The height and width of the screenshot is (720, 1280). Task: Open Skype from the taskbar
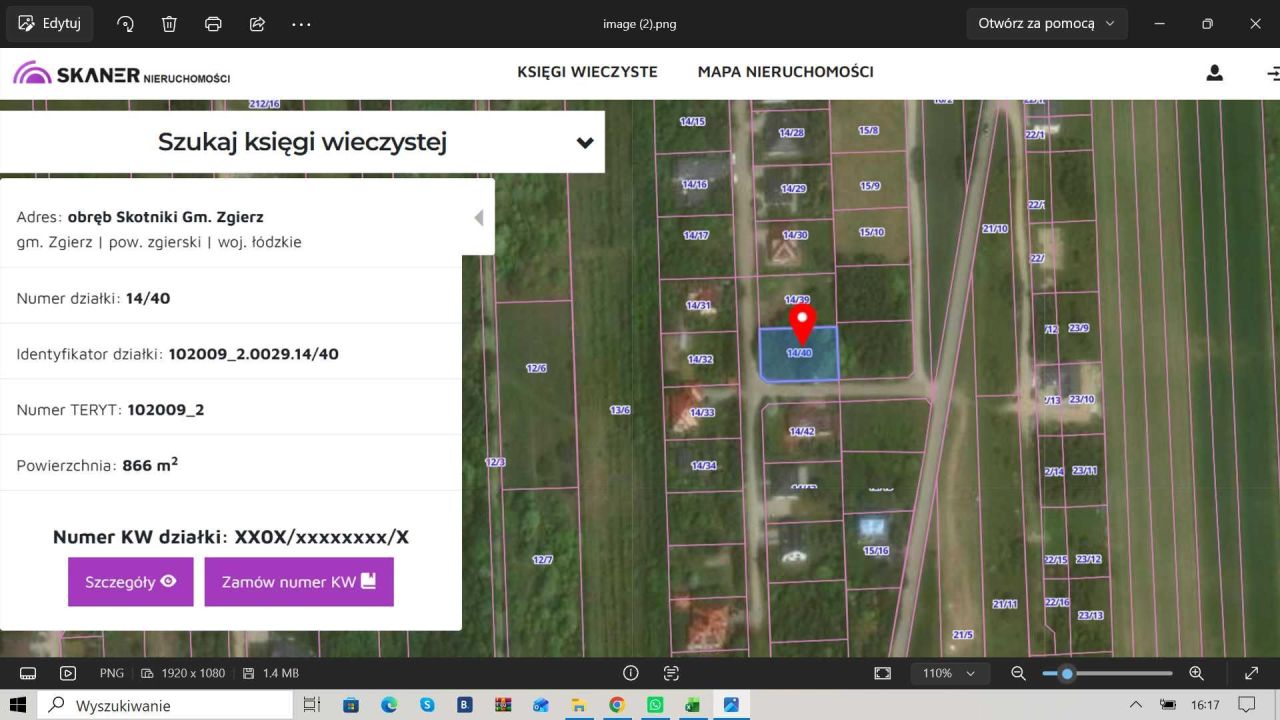tap(427, 705)
